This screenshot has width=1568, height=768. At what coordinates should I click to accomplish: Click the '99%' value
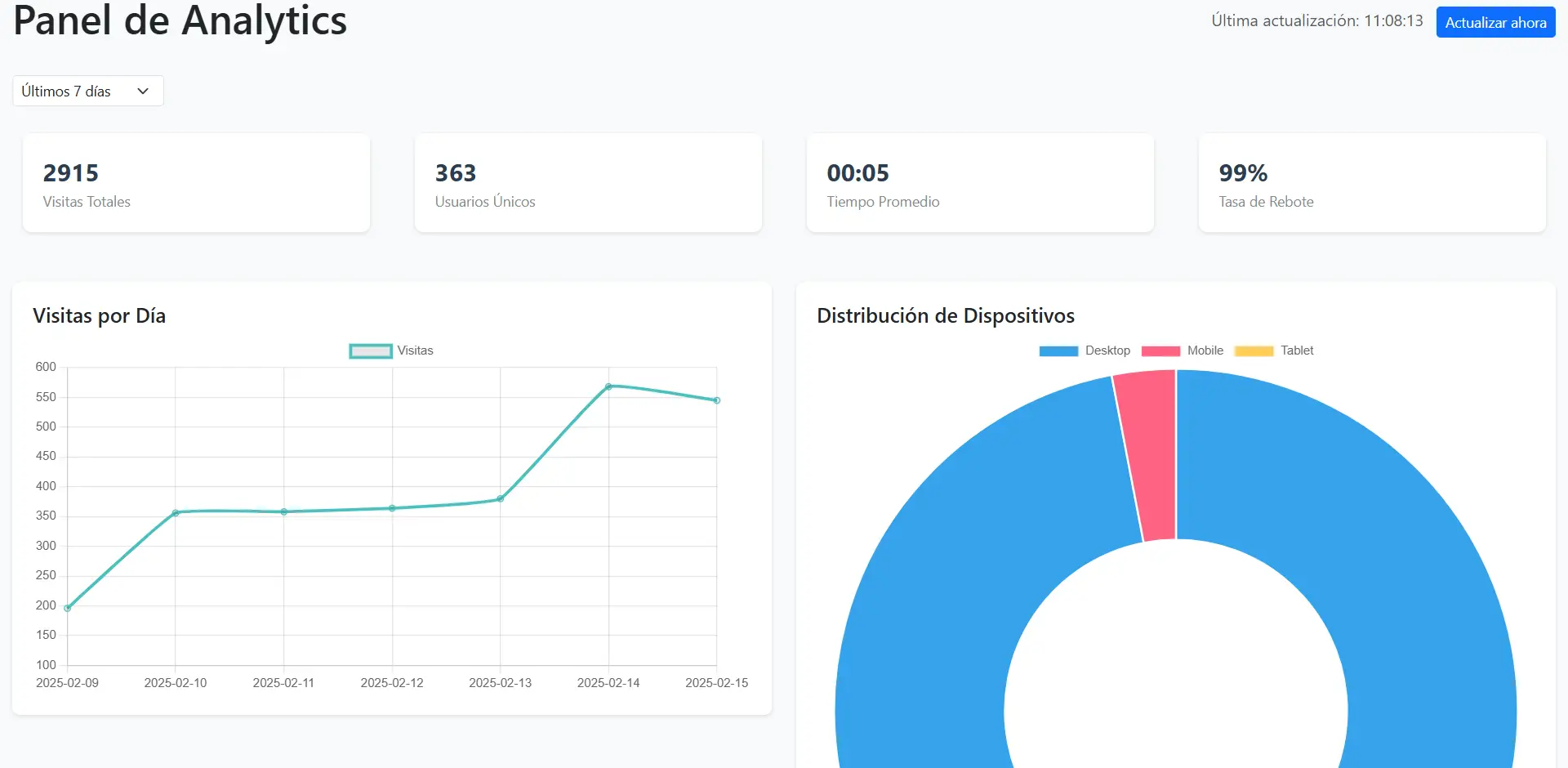pos(1243,173)
